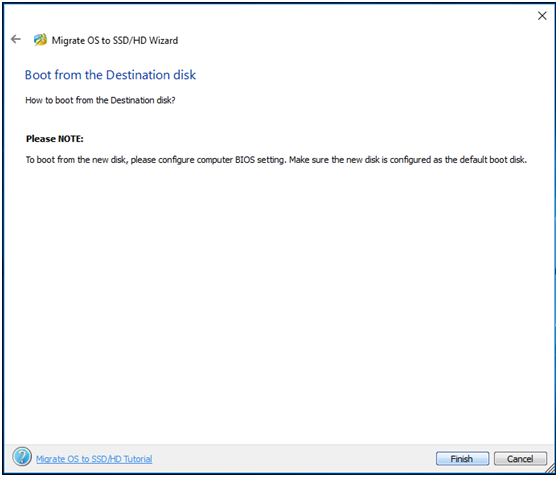This screenshot has width=558, height=477.
Task: Open the Migrate OS to SSD/HD Tutorial link
Action: (x=94, y=459)
